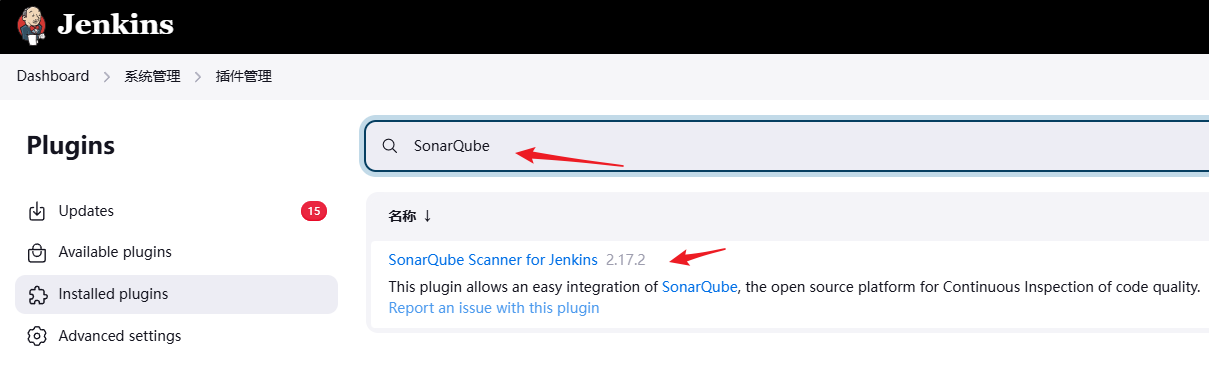
Task: Click Report an issue with this plugin
Action: pos(494,308)
